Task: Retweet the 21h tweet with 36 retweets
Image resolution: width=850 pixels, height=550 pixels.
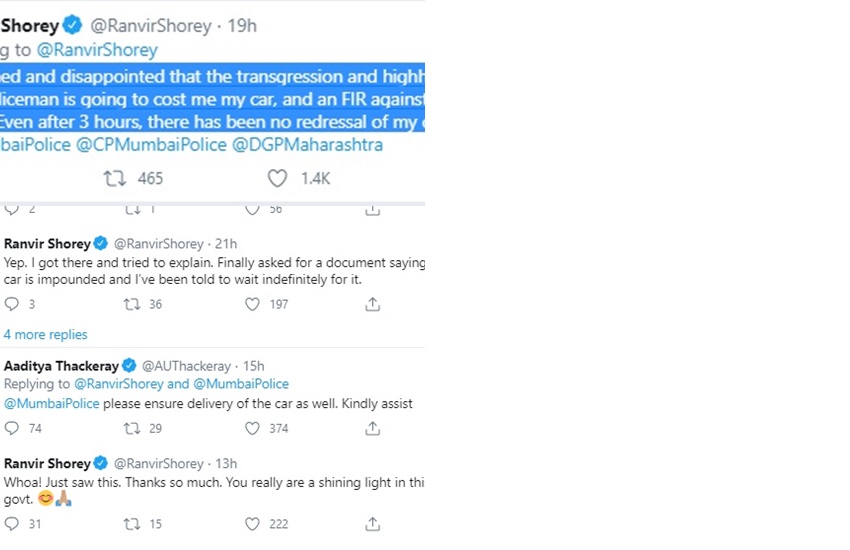Action: point(131,304)
